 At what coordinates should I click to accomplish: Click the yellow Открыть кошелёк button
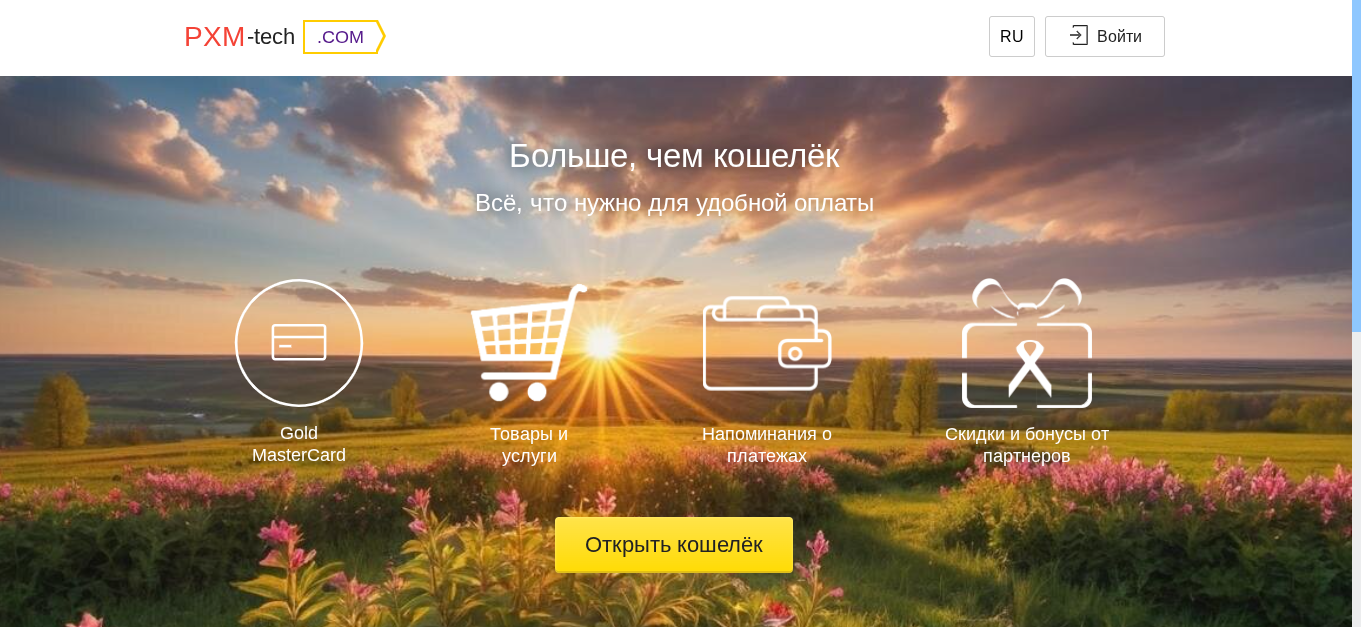click(x=674, y=545)
